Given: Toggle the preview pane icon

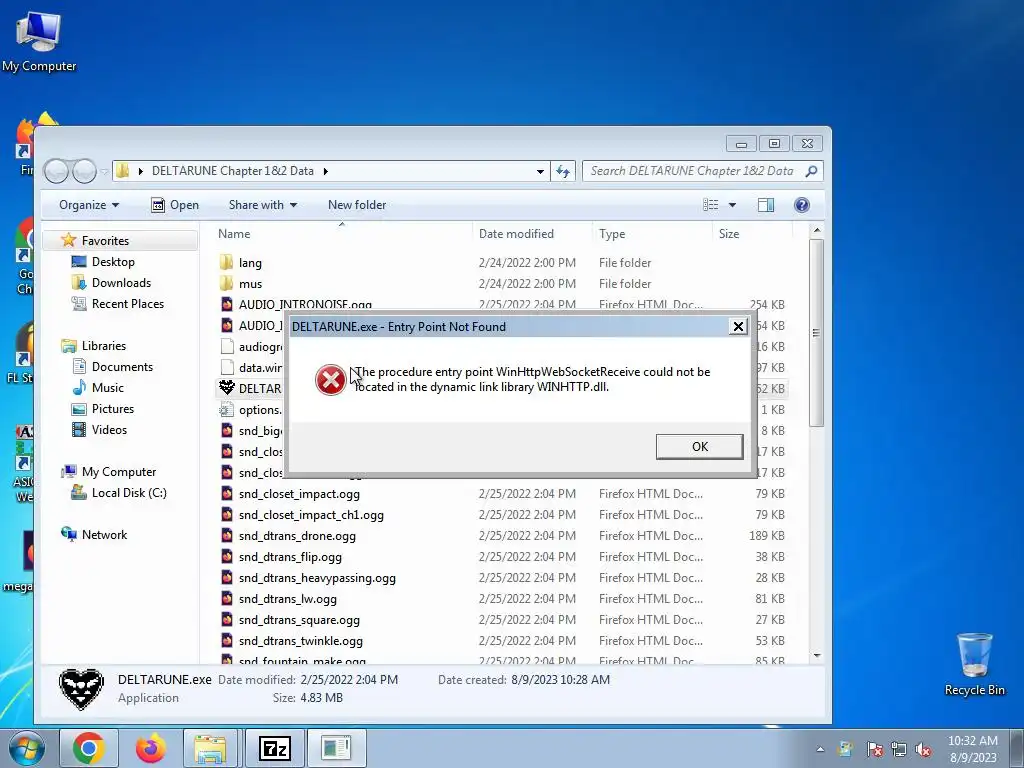Looking at the screenshot, I should [x=765, y=205].
